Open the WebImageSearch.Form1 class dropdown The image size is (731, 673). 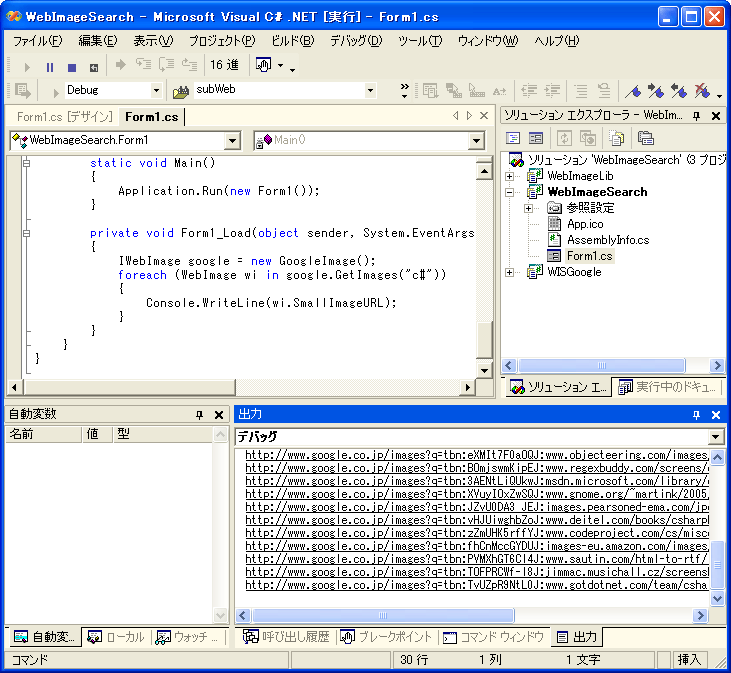point(232,140)
